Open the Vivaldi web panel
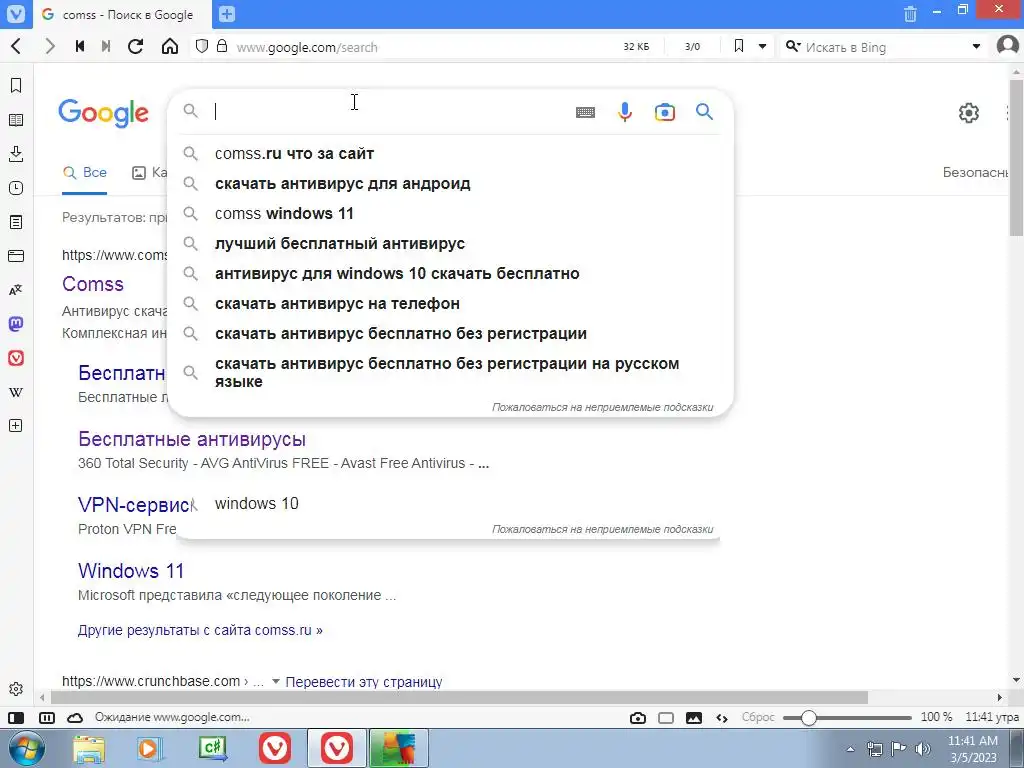The width and height of the screenshot is (1024, 768). (16, 358)
